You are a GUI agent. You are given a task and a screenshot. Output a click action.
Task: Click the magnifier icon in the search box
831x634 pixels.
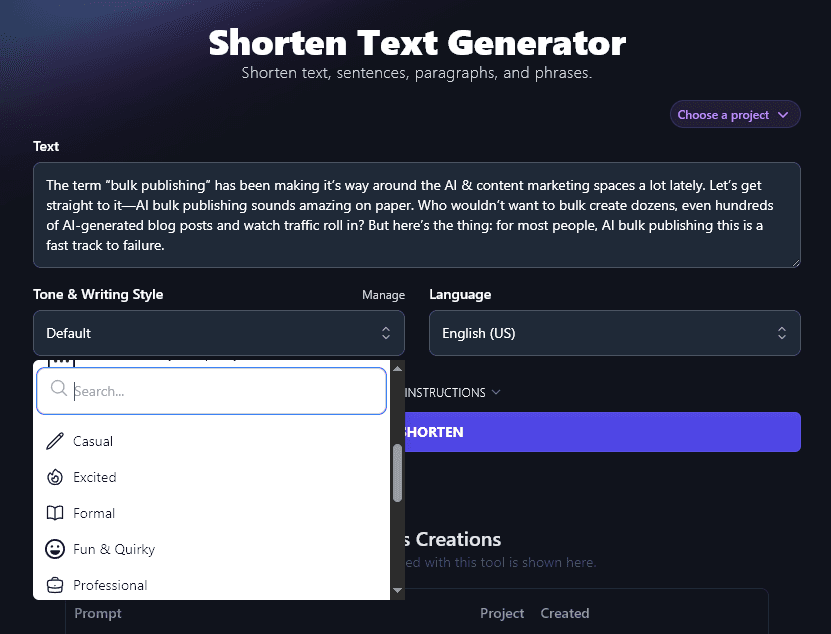point(60,390)
